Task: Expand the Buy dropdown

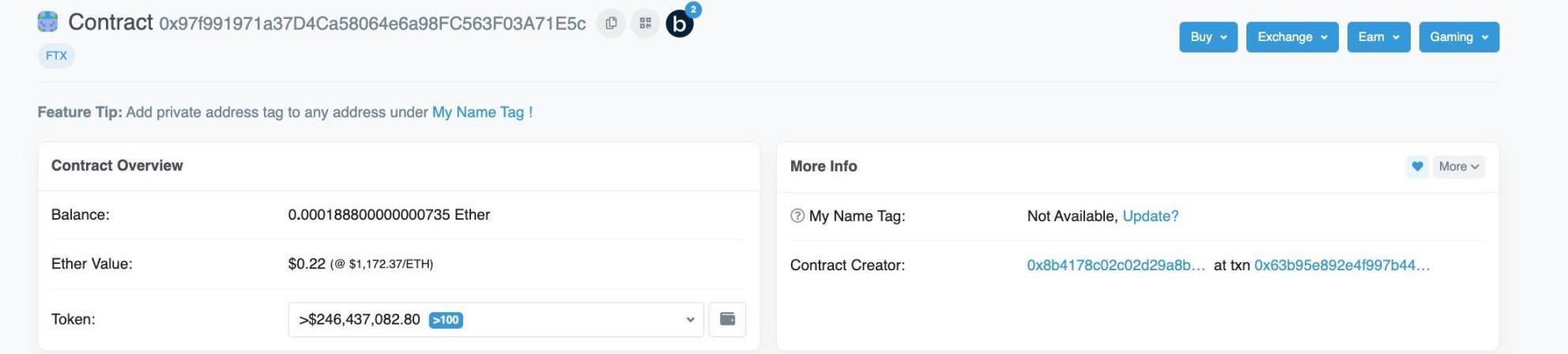Action: [1208, 37]
